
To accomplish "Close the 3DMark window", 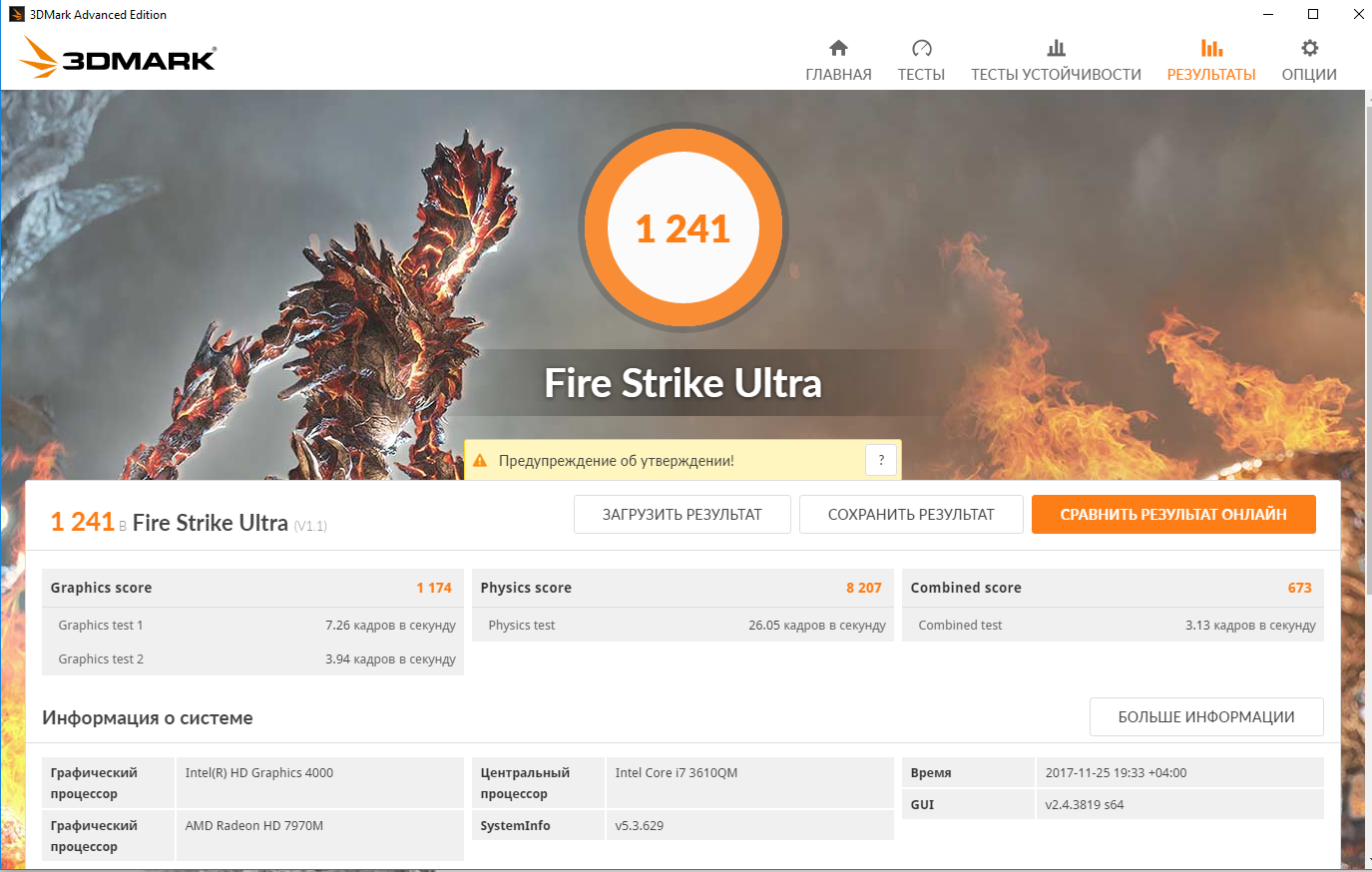I will [x=1358, y=14].
